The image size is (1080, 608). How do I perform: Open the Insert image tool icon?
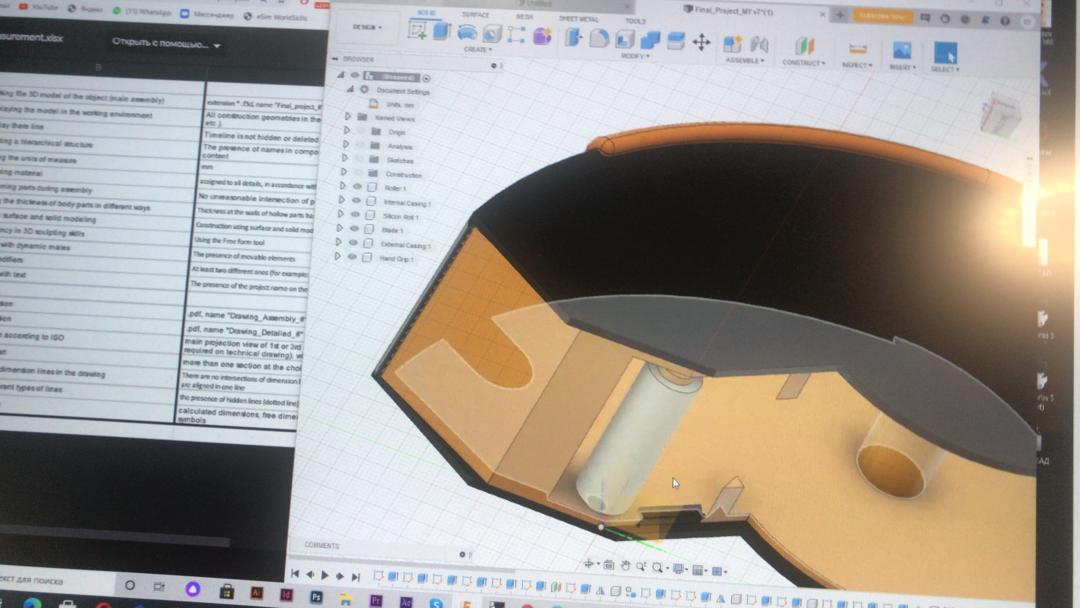tap(901, 50)
